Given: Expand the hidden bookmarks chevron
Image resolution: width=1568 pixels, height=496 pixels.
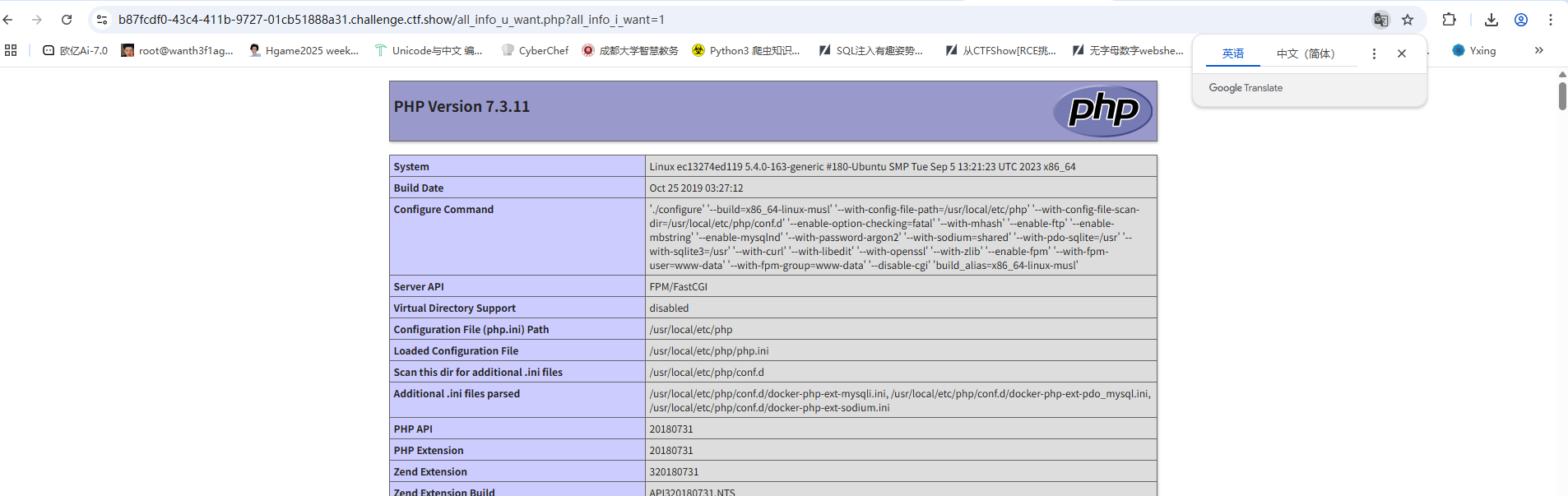Looking at the screenshot, I should pyautogui.click(x=1538, y=50).
